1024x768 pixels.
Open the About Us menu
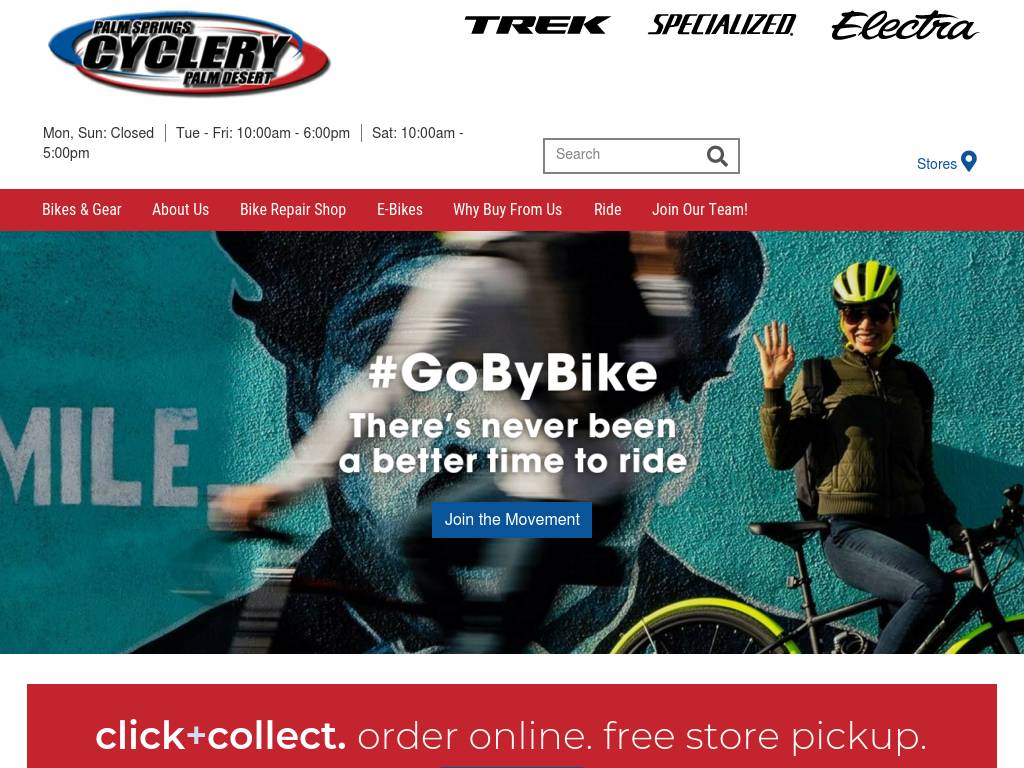[x=180, y=210]
